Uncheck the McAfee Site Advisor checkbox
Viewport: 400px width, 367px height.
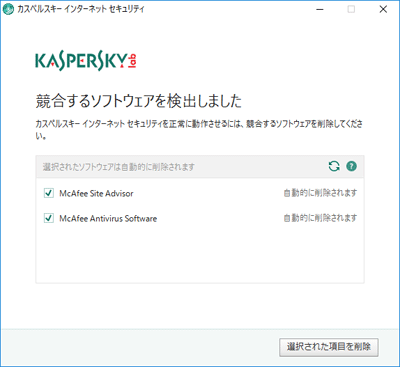49,193
